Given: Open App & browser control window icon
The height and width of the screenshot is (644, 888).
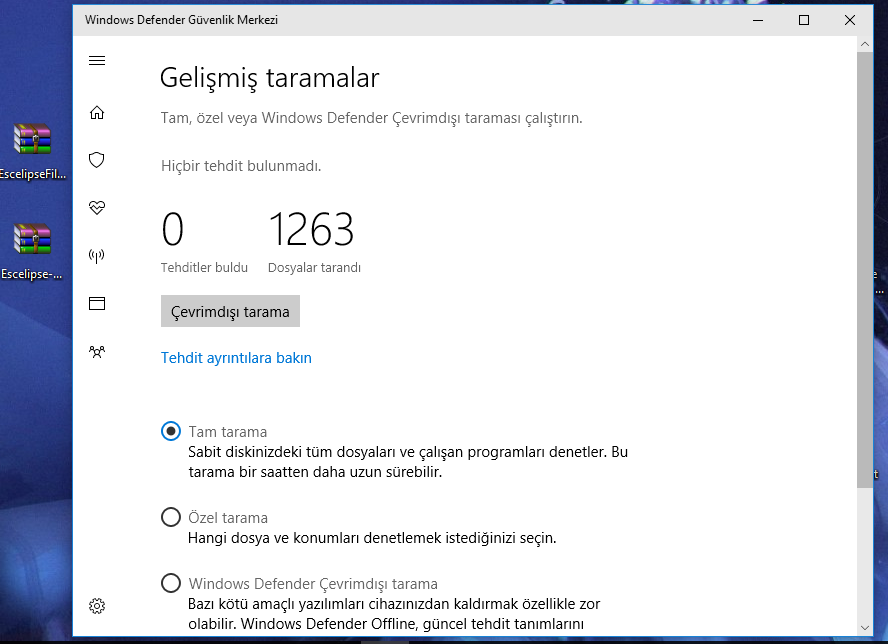Looking at the screenshot, I should click(x=97, y=304).
